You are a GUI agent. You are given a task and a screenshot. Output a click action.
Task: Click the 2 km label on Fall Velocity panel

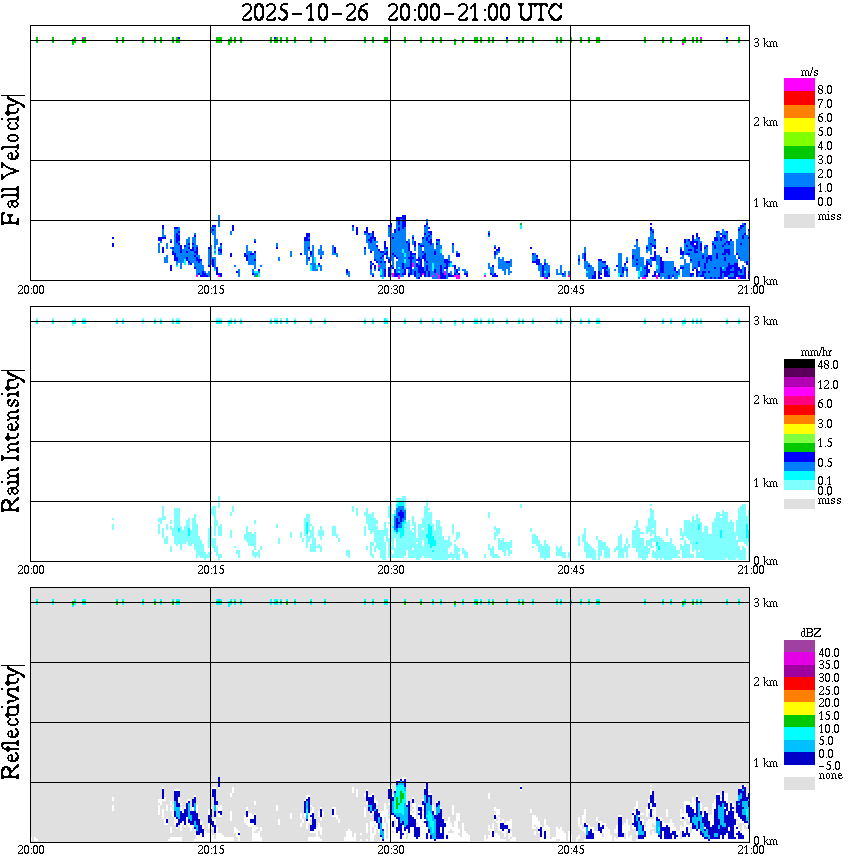(765, 122)
